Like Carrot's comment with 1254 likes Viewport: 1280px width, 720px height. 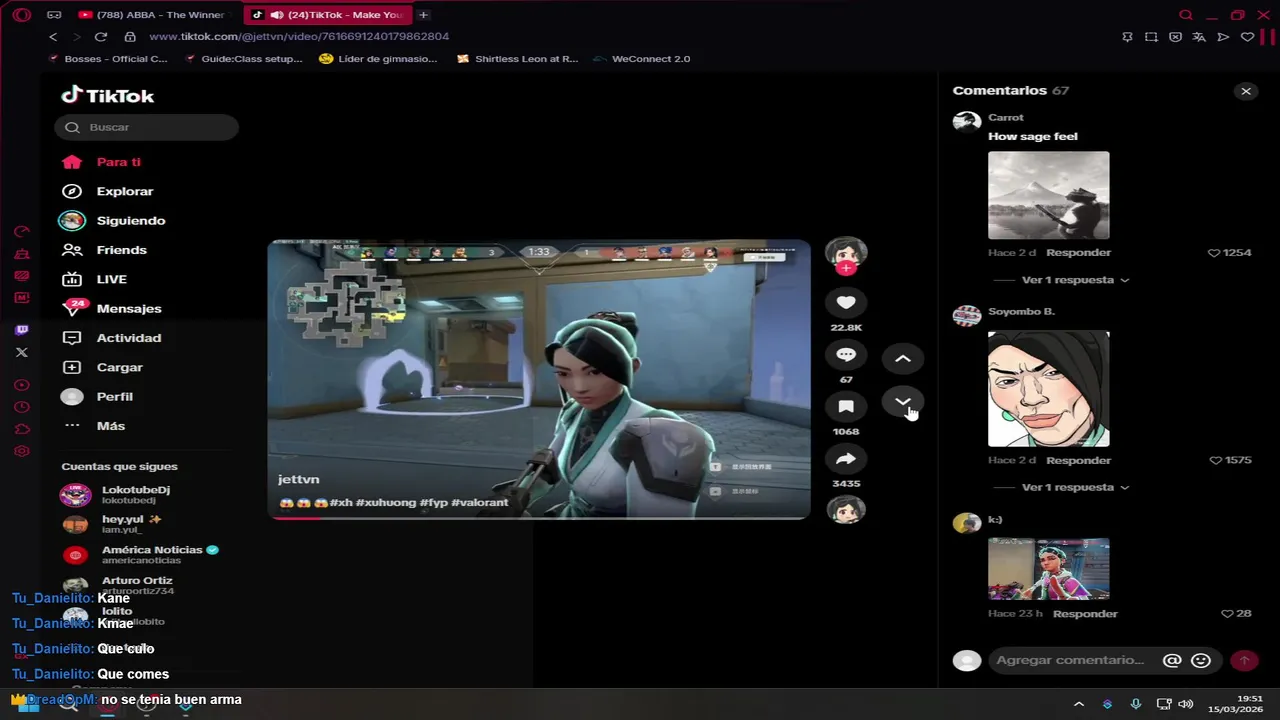tap(1214, 253)
